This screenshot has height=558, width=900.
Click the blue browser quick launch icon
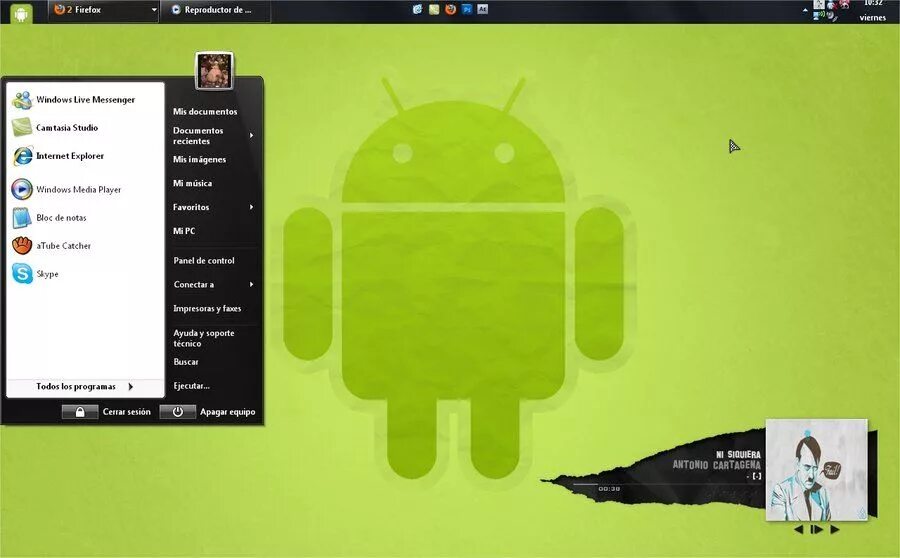tap(417, 9)
